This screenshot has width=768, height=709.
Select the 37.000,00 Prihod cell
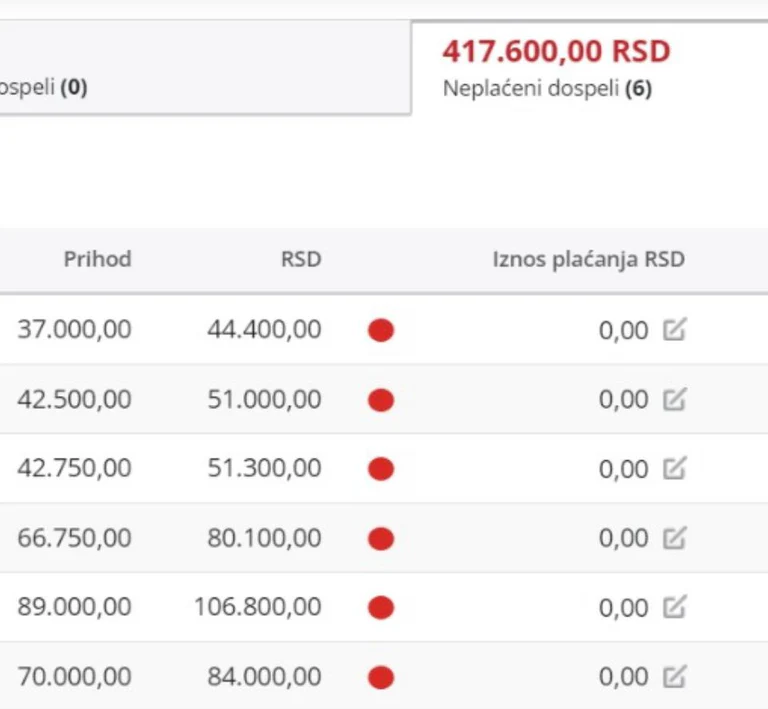pyautogui.click(x=74, y=329)
